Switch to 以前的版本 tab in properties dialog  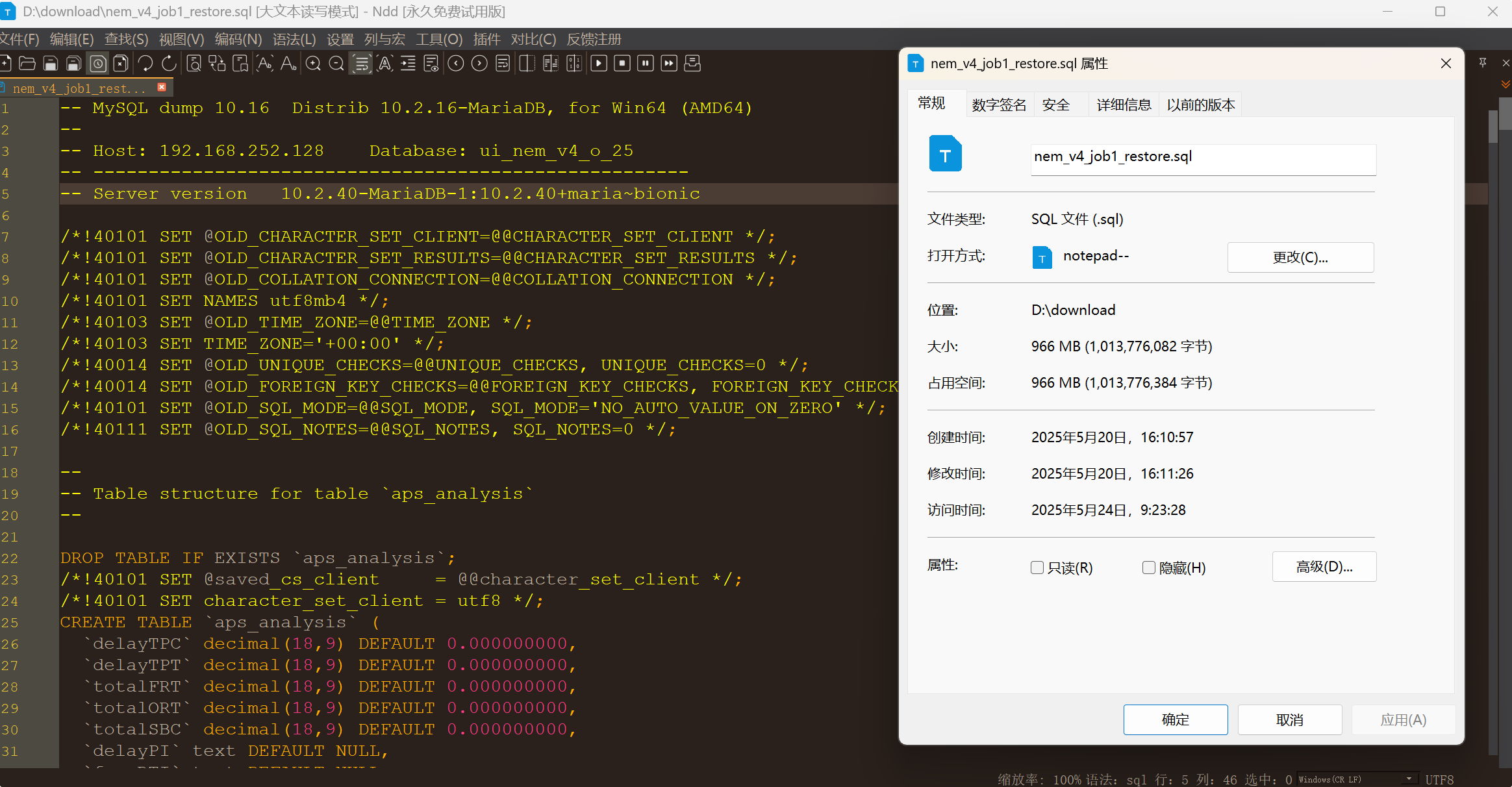pyautogui.click(x=1201, y=105)
